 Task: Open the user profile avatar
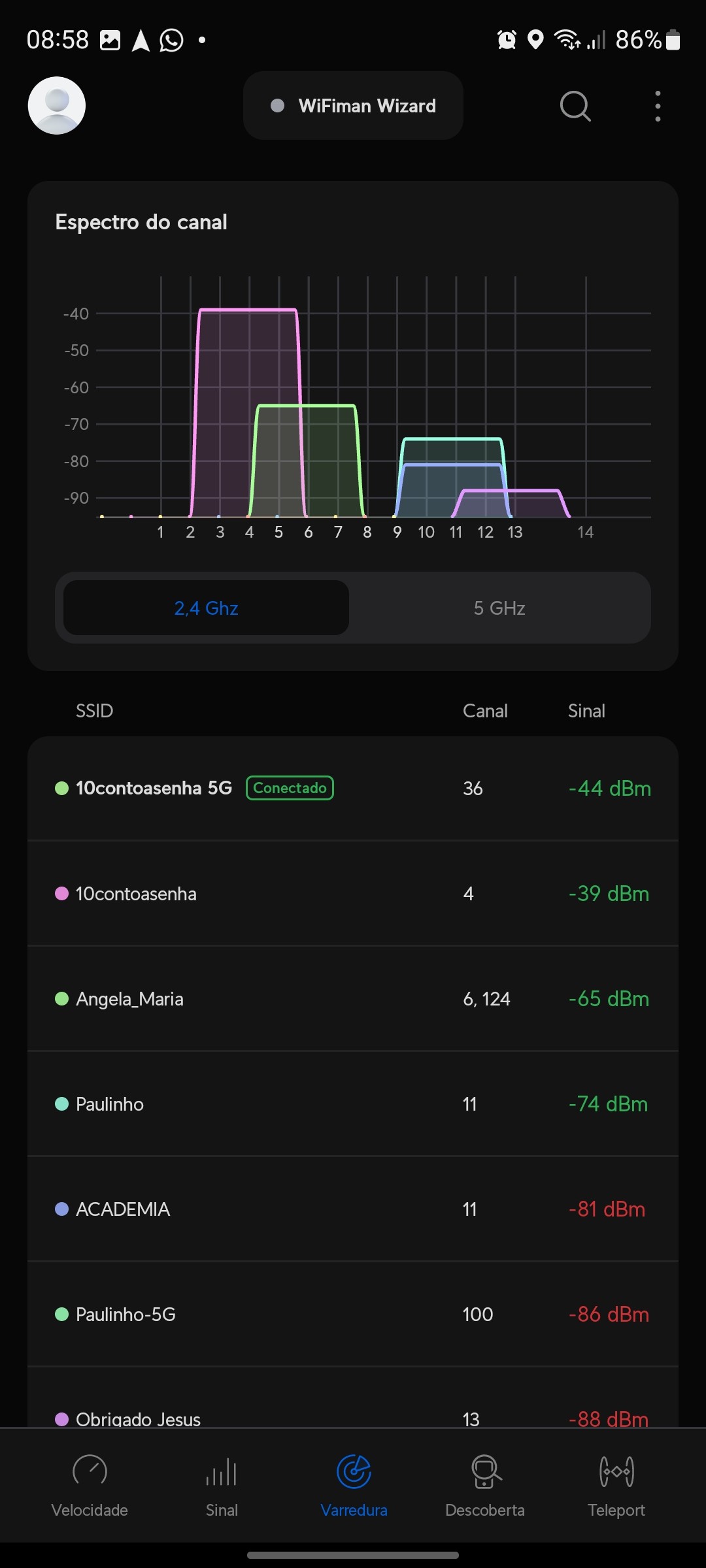[x=57, y=106]
